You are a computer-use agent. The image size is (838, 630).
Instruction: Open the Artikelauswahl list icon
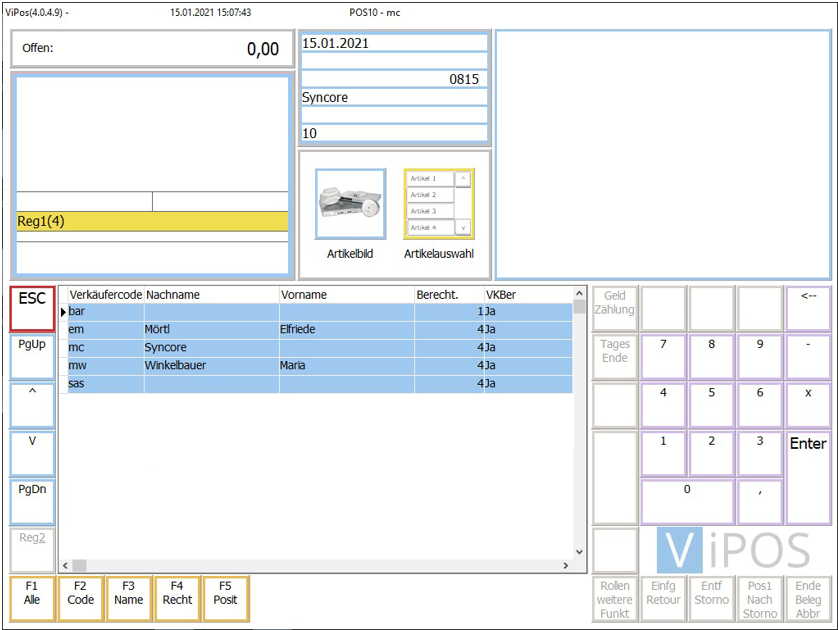coord(438,204)
